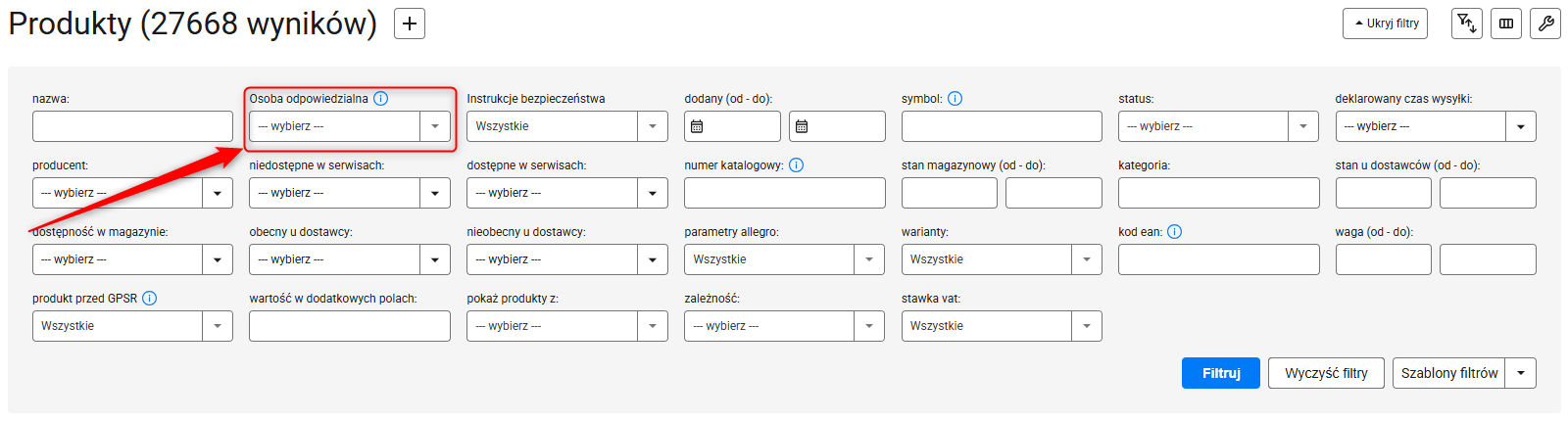Click Wyczyść filtry button

point(1326,373)
